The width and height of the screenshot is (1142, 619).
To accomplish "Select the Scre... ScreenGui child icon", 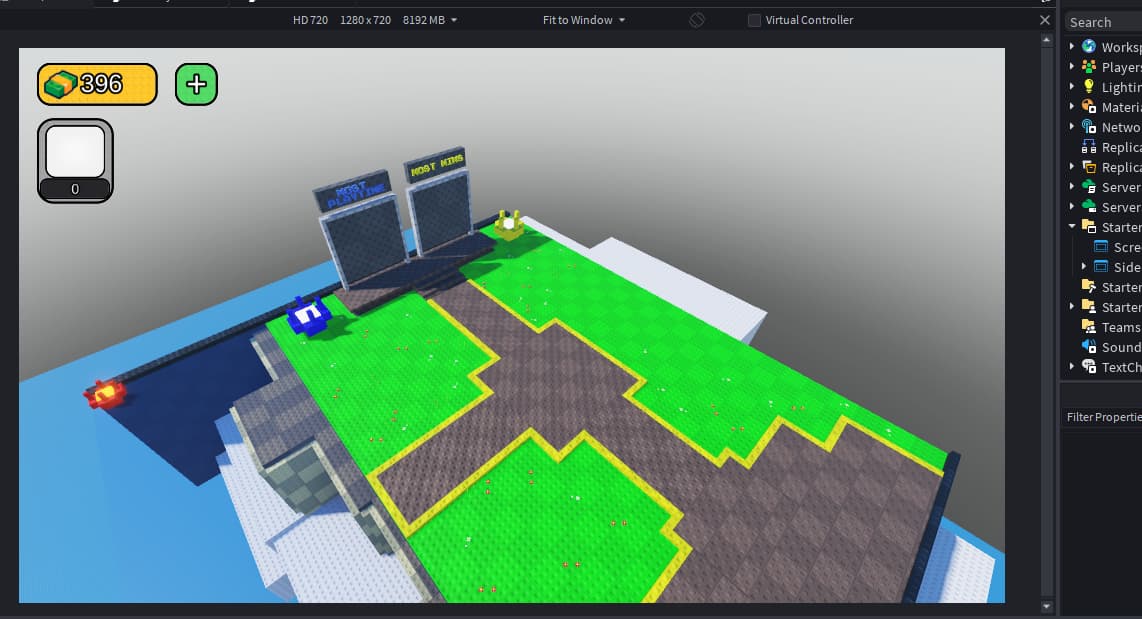I will coord(1101,247).
